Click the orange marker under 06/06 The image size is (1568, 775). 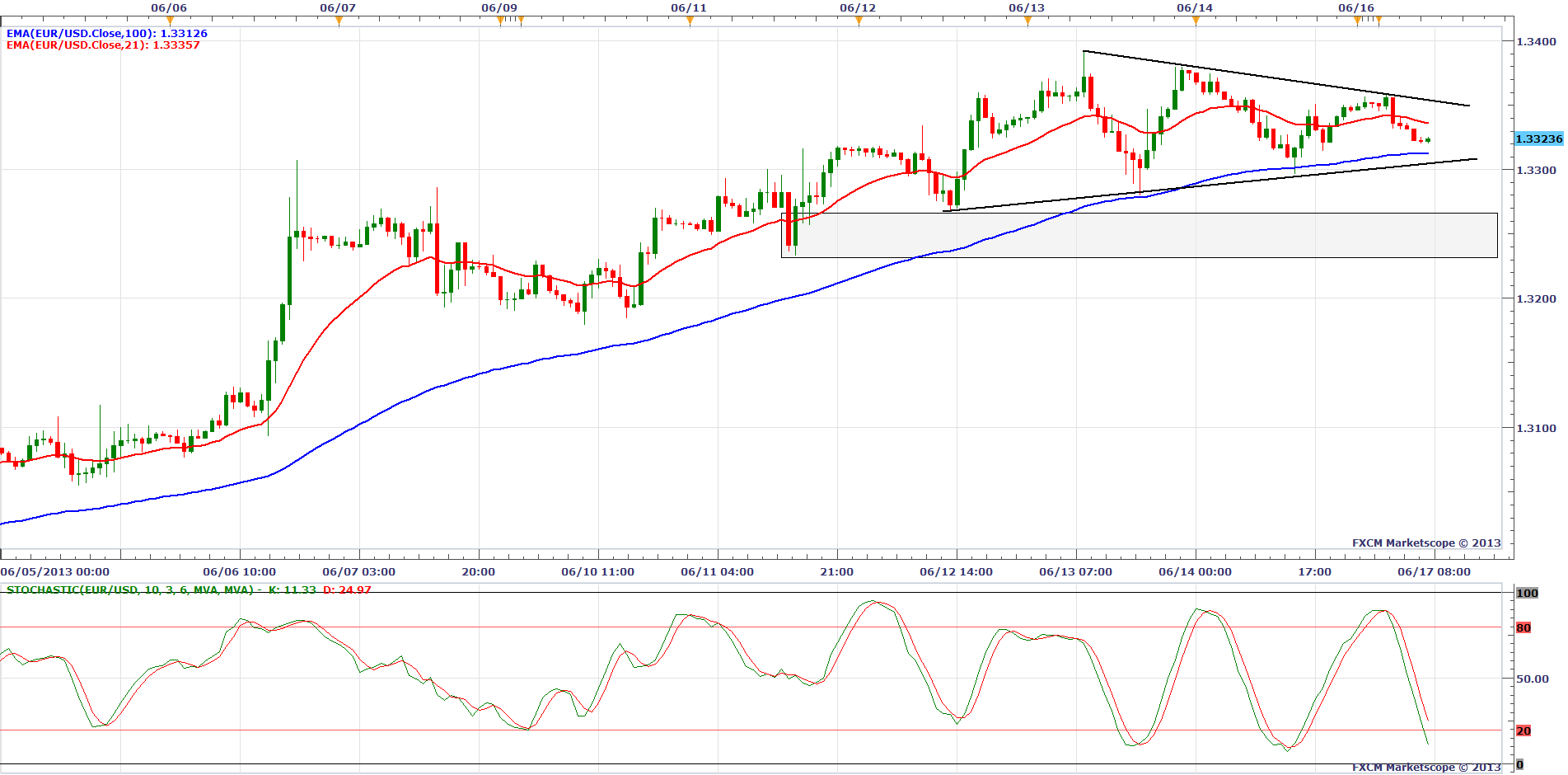170,21
